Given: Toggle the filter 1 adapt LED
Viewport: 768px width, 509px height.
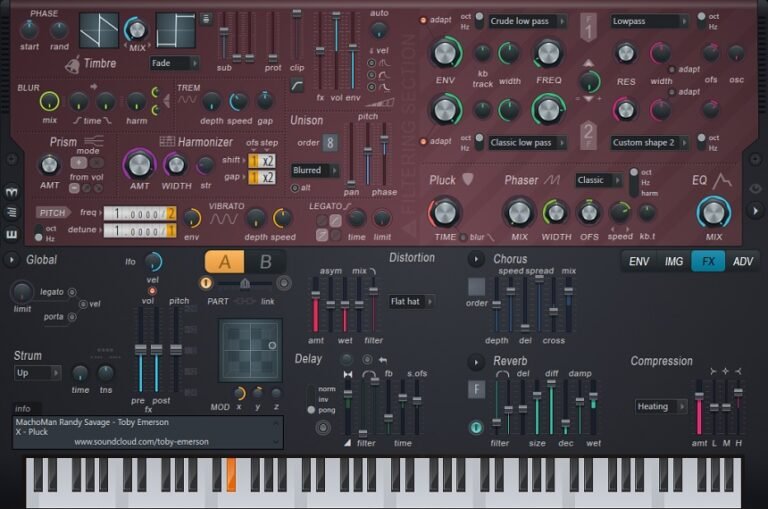Looking at the screenshot, I should click(x=423, y=20).
